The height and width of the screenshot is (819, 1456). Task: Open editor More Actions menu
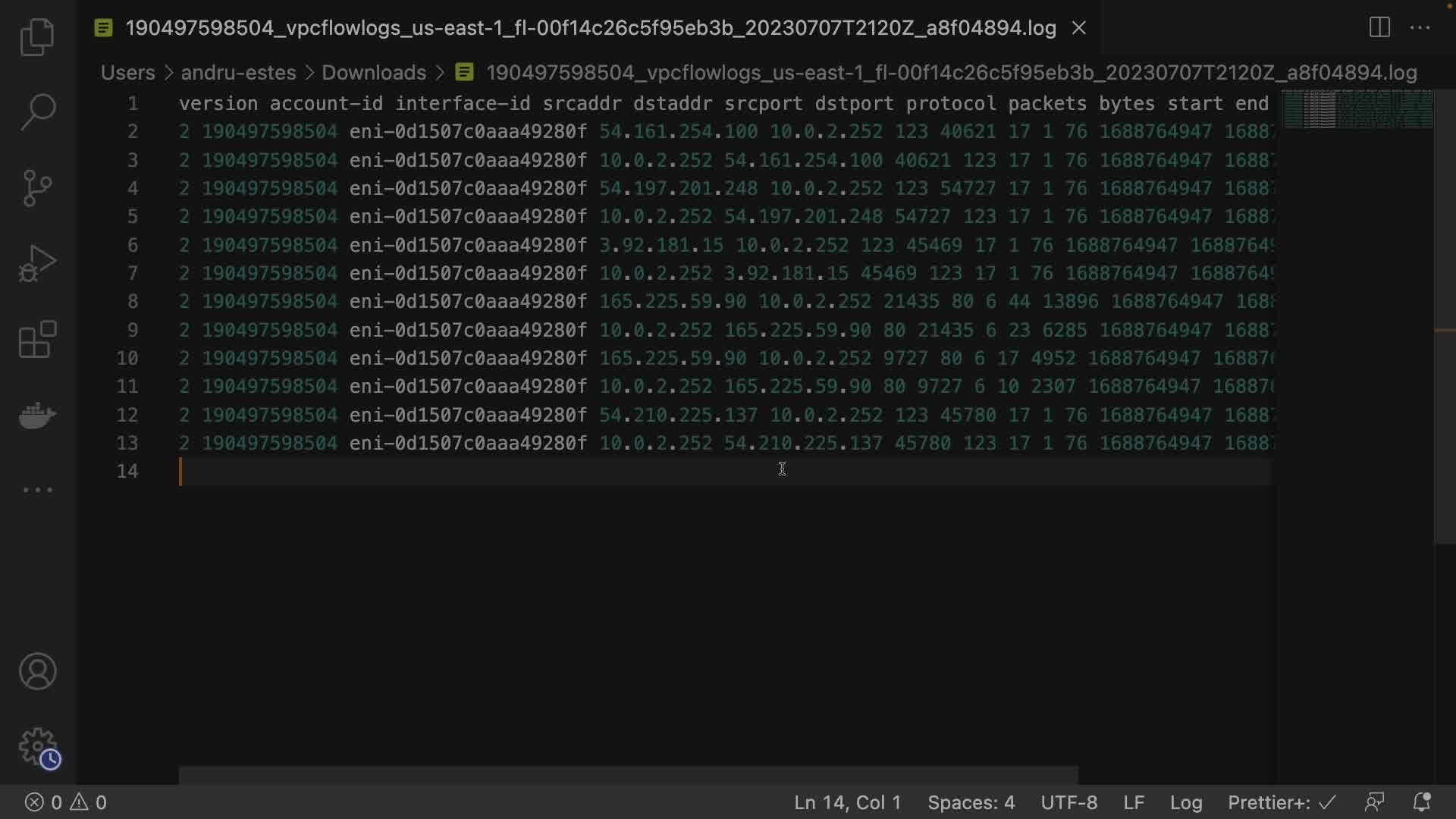click(x=1420, y=28)
